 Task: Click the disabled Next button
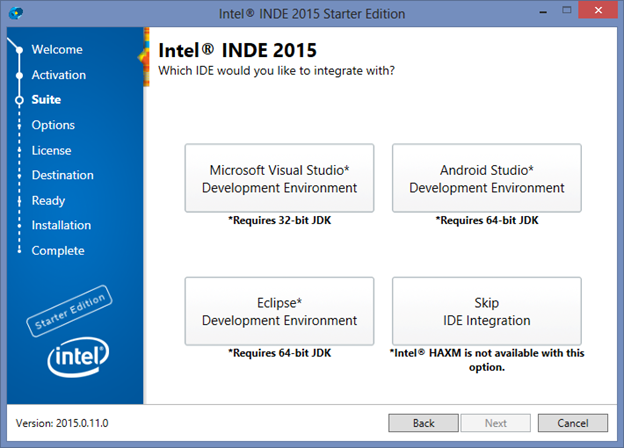[x=496, y=423]
